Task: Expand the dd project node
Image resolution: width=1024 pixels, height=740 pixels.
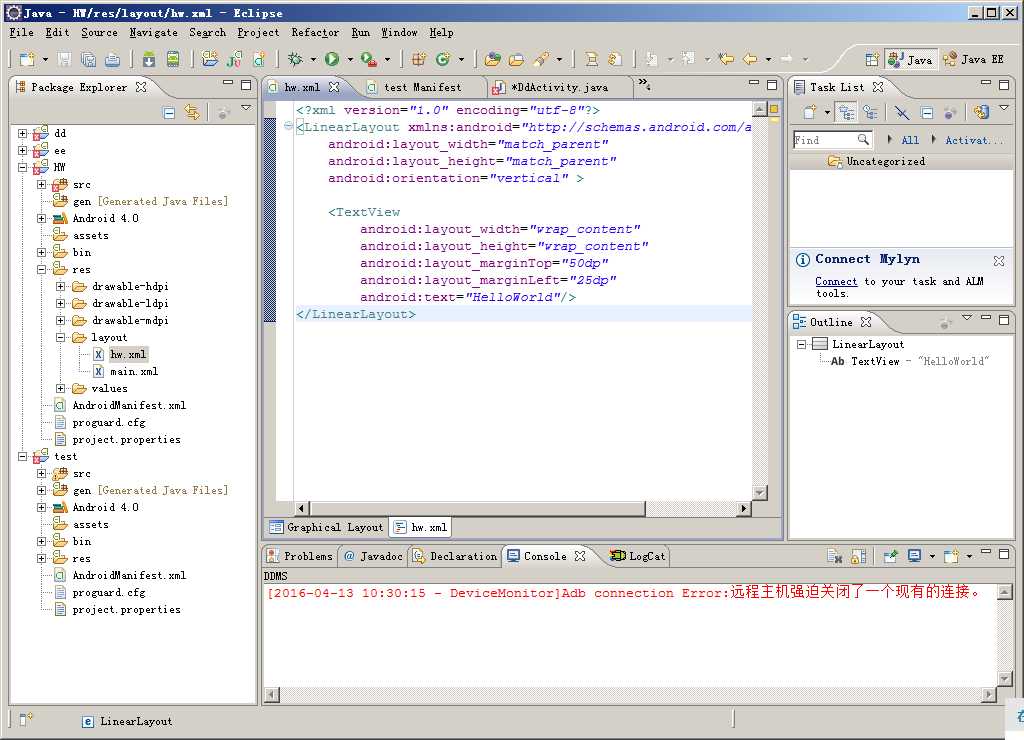Action: coord(22,133)
